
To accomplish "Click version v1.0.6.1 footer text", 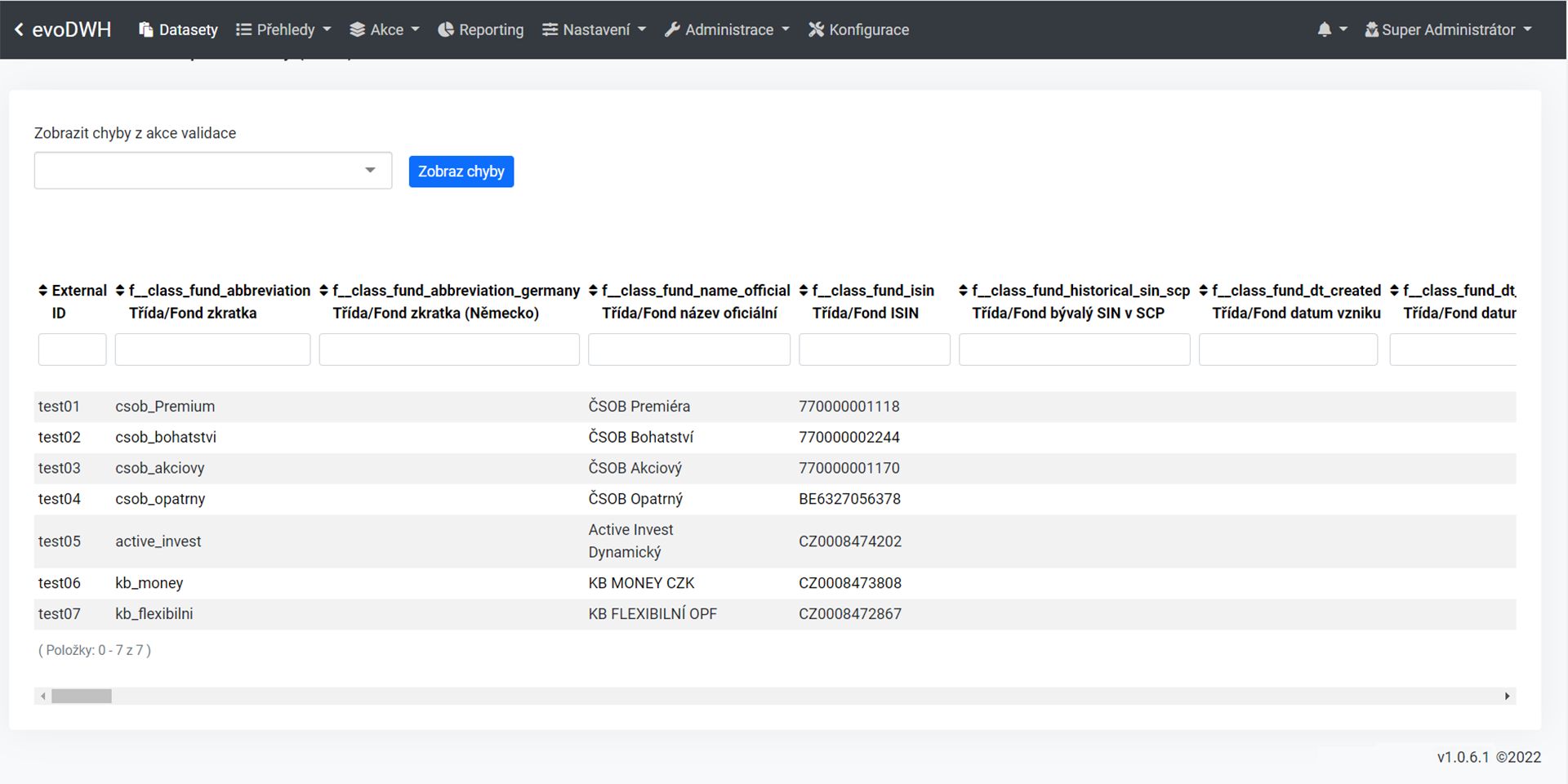I will point(1463,757).
